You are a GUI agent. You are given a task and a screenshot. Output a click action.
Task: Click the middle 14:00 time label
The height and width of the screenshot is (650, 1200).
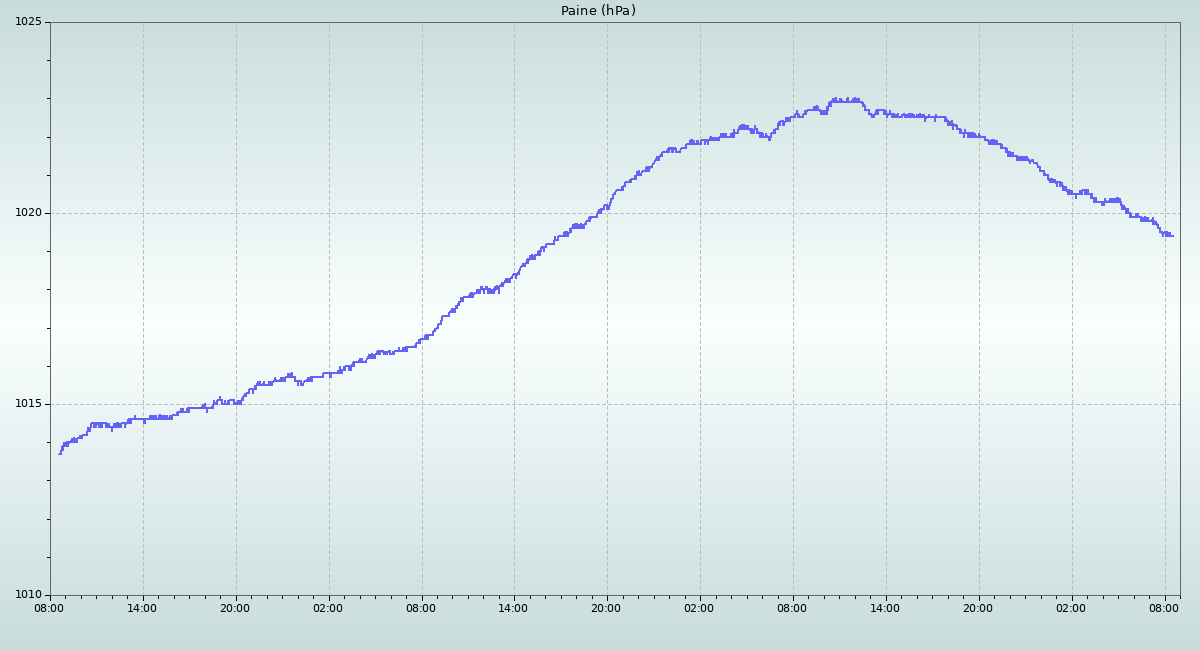tap(513, 607)
